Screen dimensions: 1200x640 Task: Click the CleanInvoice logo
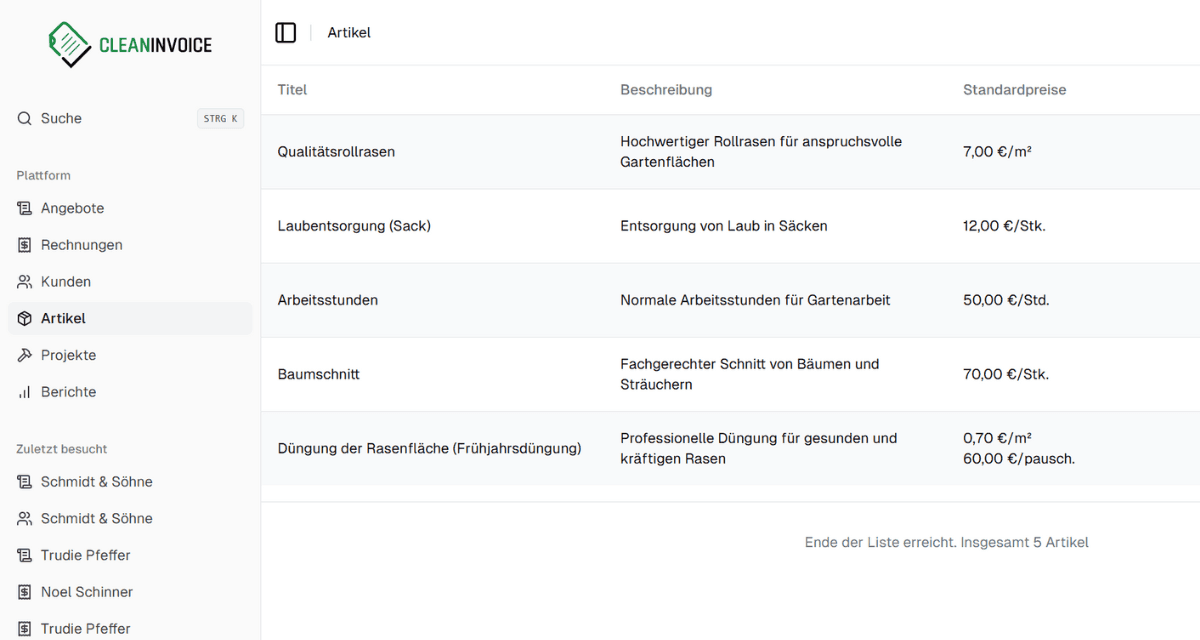[130, 44]
